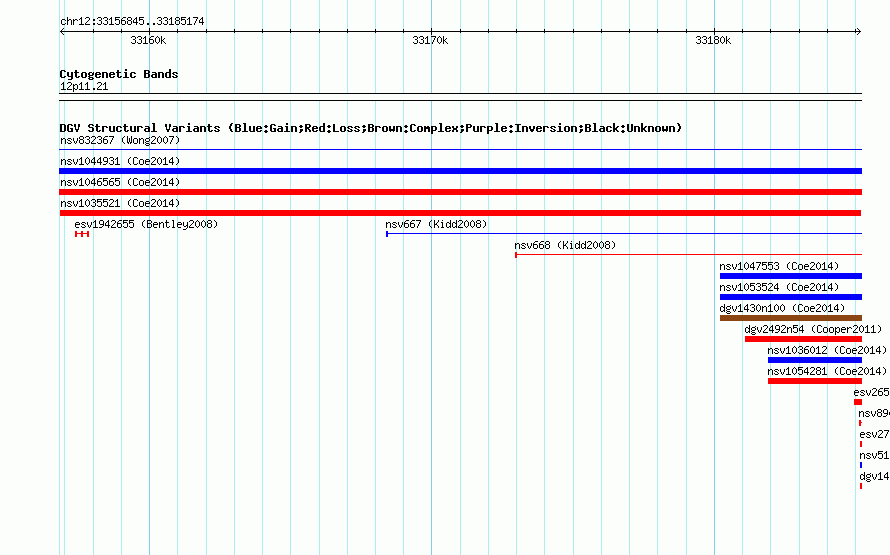Click the chr12:33156845..33185174 coordinate label
The width and height of the screenshot is (890, 555).
click(x=132, y=21)
